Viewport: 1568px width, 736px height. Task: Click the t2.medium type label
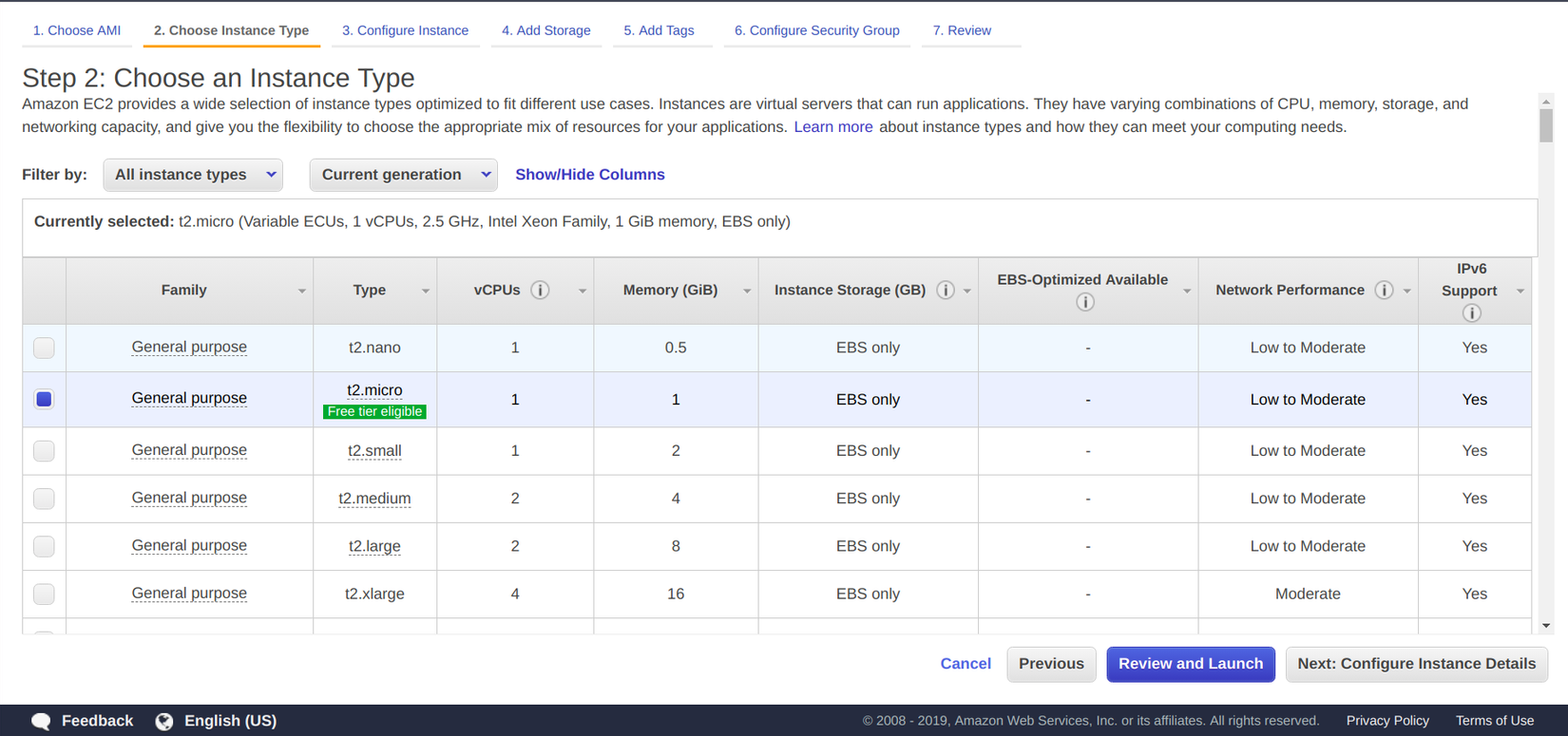point(374,499)
